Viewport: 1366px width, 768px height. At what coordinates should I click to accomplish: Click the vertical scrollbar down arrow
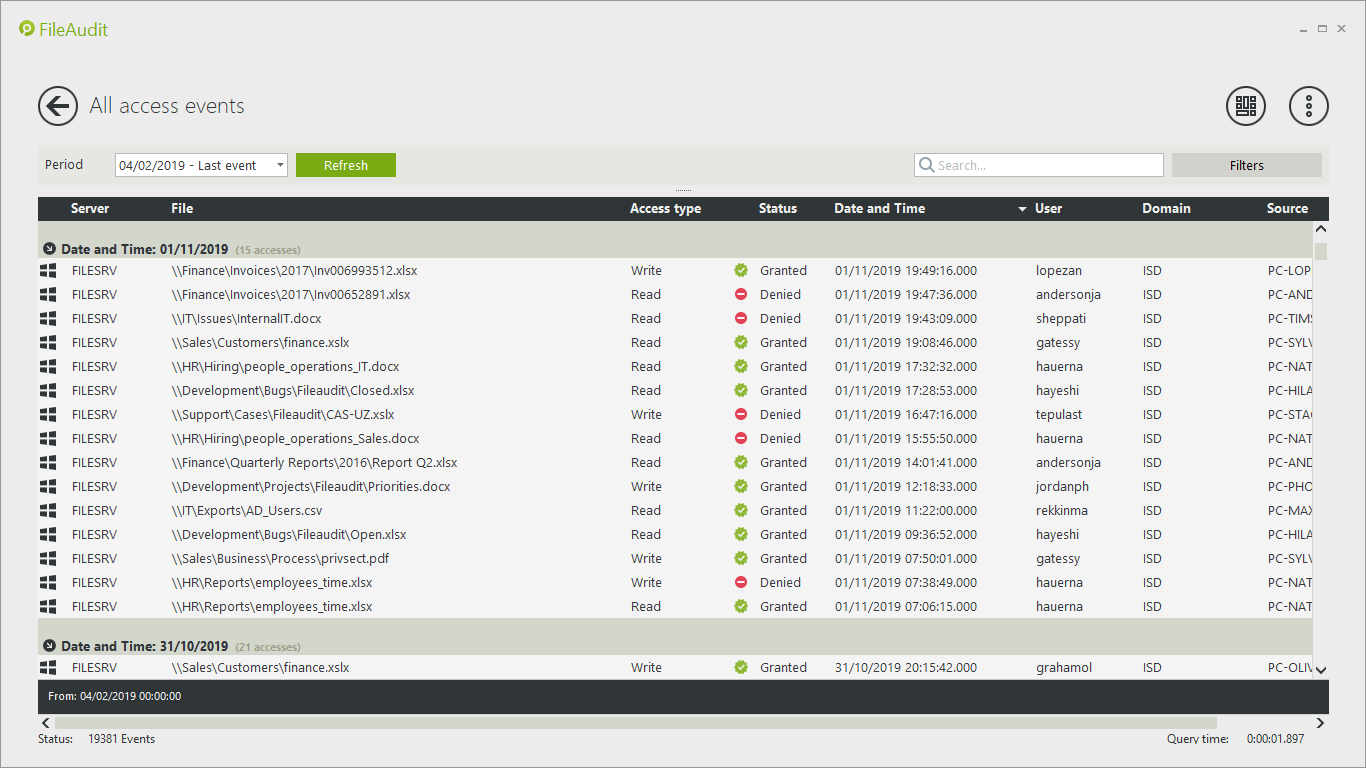pyautogui.click(x=1320, y=669)
